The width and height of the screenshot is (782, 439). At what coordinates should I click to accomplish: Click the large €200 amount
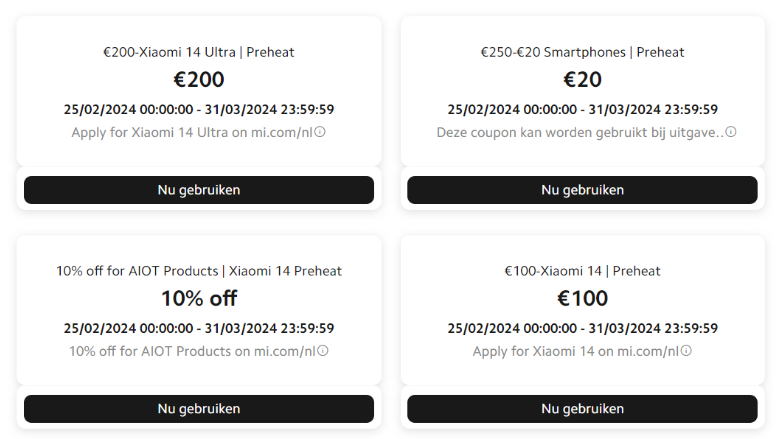[199, 79]
